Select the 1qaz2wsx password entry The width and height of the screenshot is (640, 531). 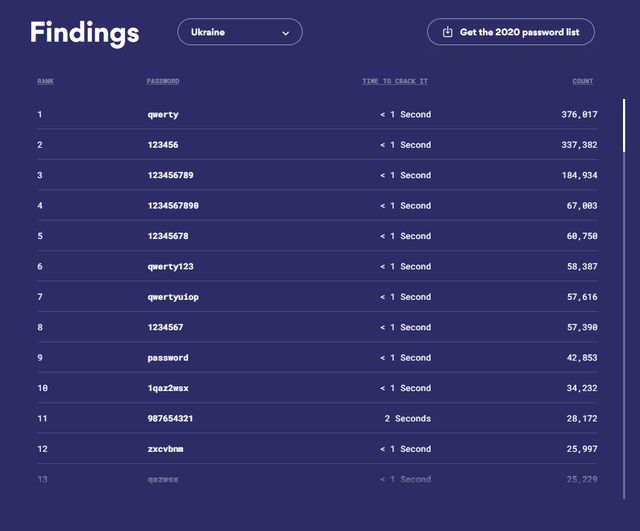tap(167, 388)
